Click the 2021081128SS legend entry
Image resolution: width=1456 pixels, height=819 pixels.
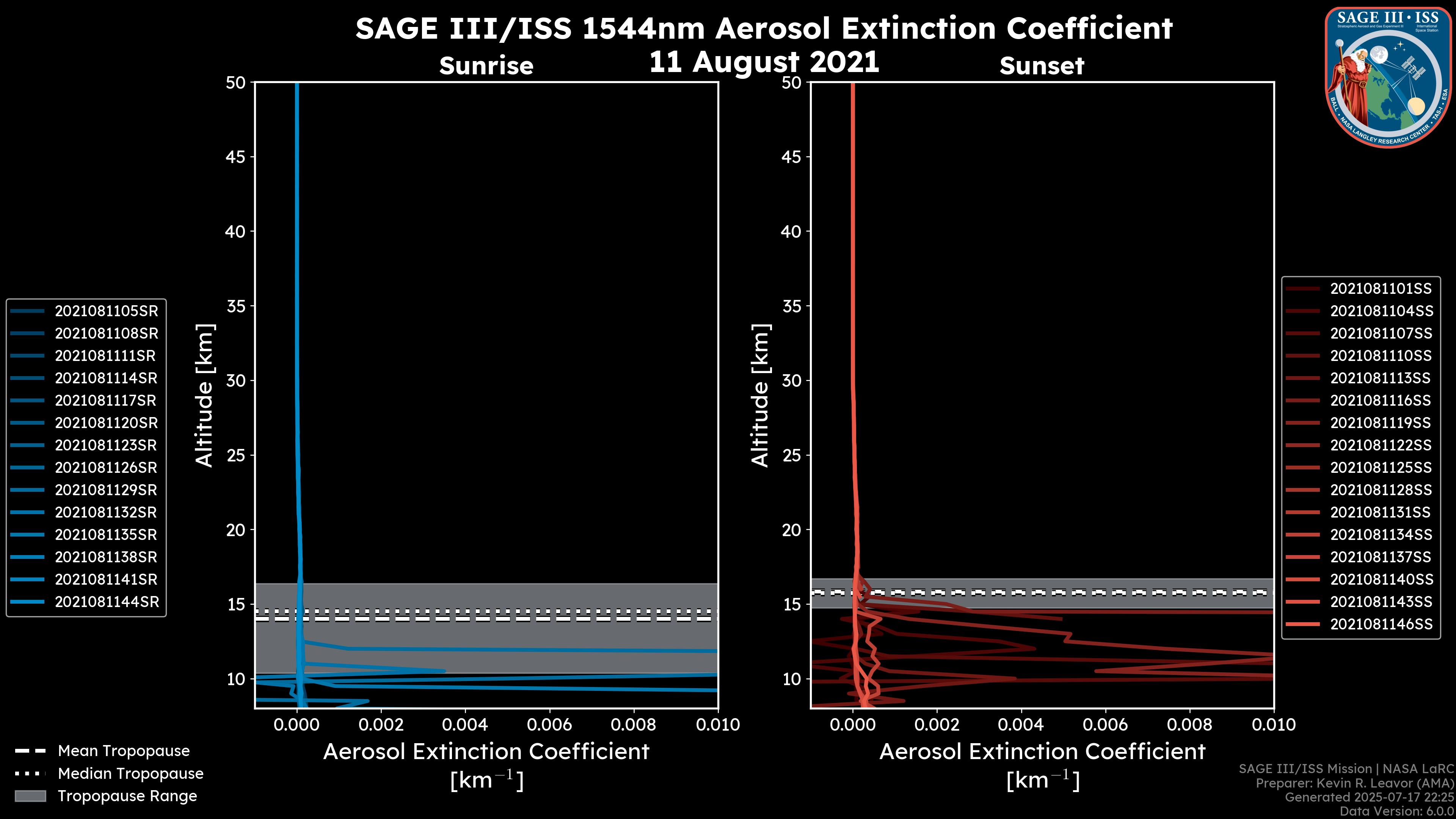(x=1381, y=490)
